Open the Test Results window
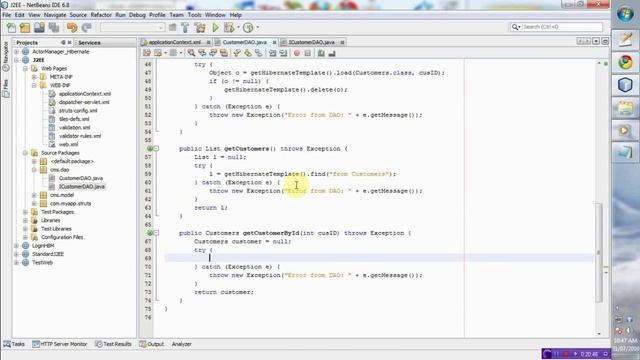This screenshot has height=360, width=640. point(113,344)
